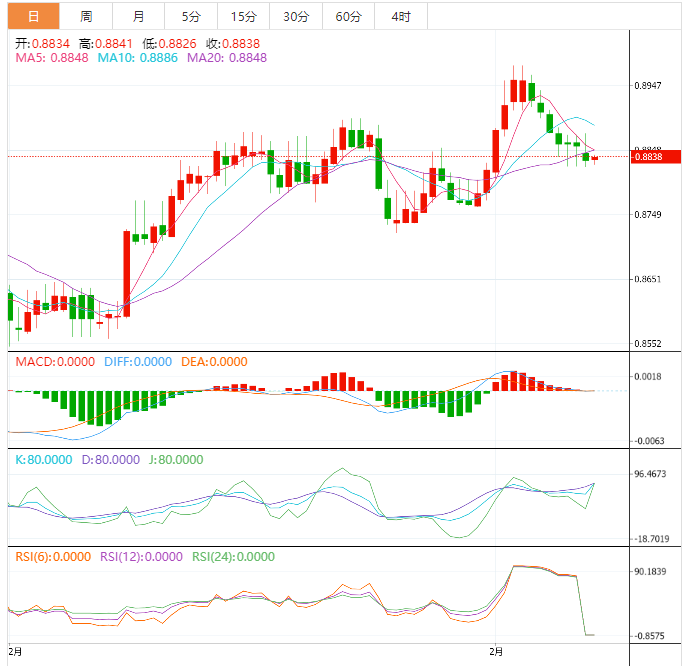Click the MA5 indicator label
Viewport: 684px width, 666px height.
tap(52, 58)
